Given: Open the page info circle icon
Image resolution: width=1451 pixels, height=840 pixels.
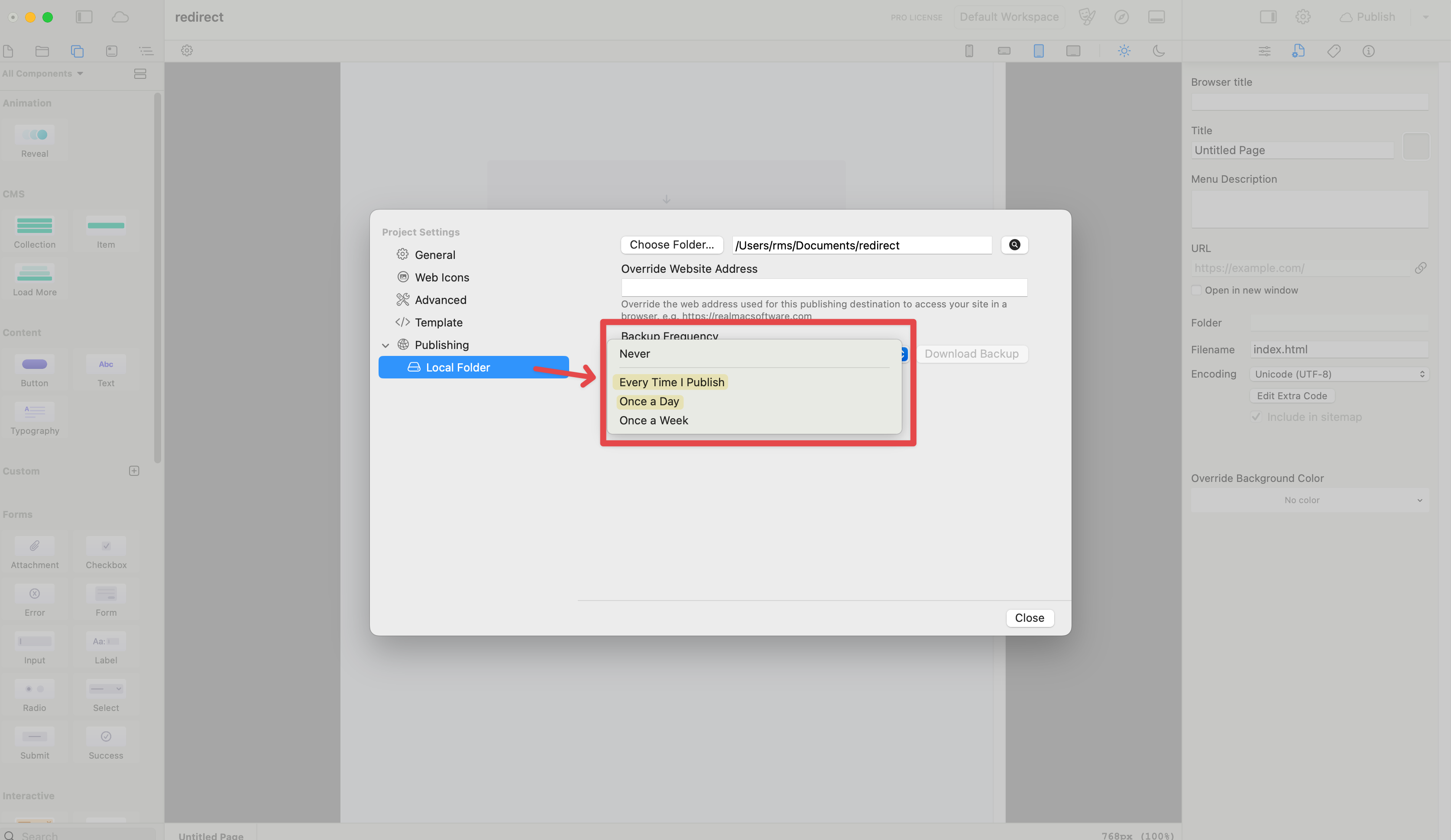Looking at the screenshot, I should tap(1368, 51).
